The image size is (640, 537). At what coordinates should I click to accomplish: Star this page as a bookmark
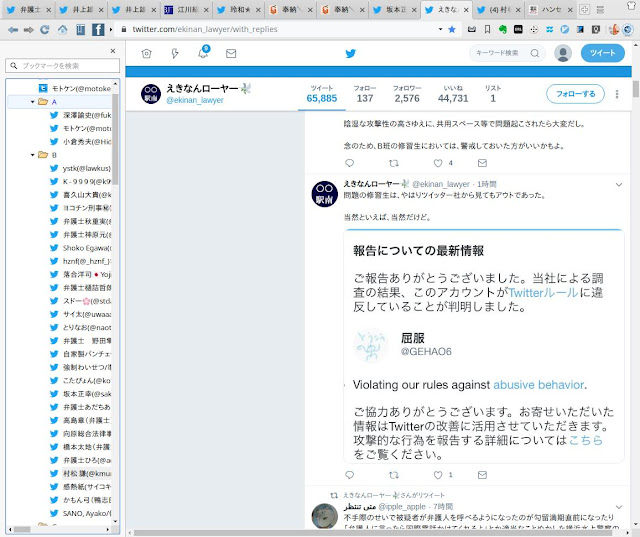click(x=452, y=29)
